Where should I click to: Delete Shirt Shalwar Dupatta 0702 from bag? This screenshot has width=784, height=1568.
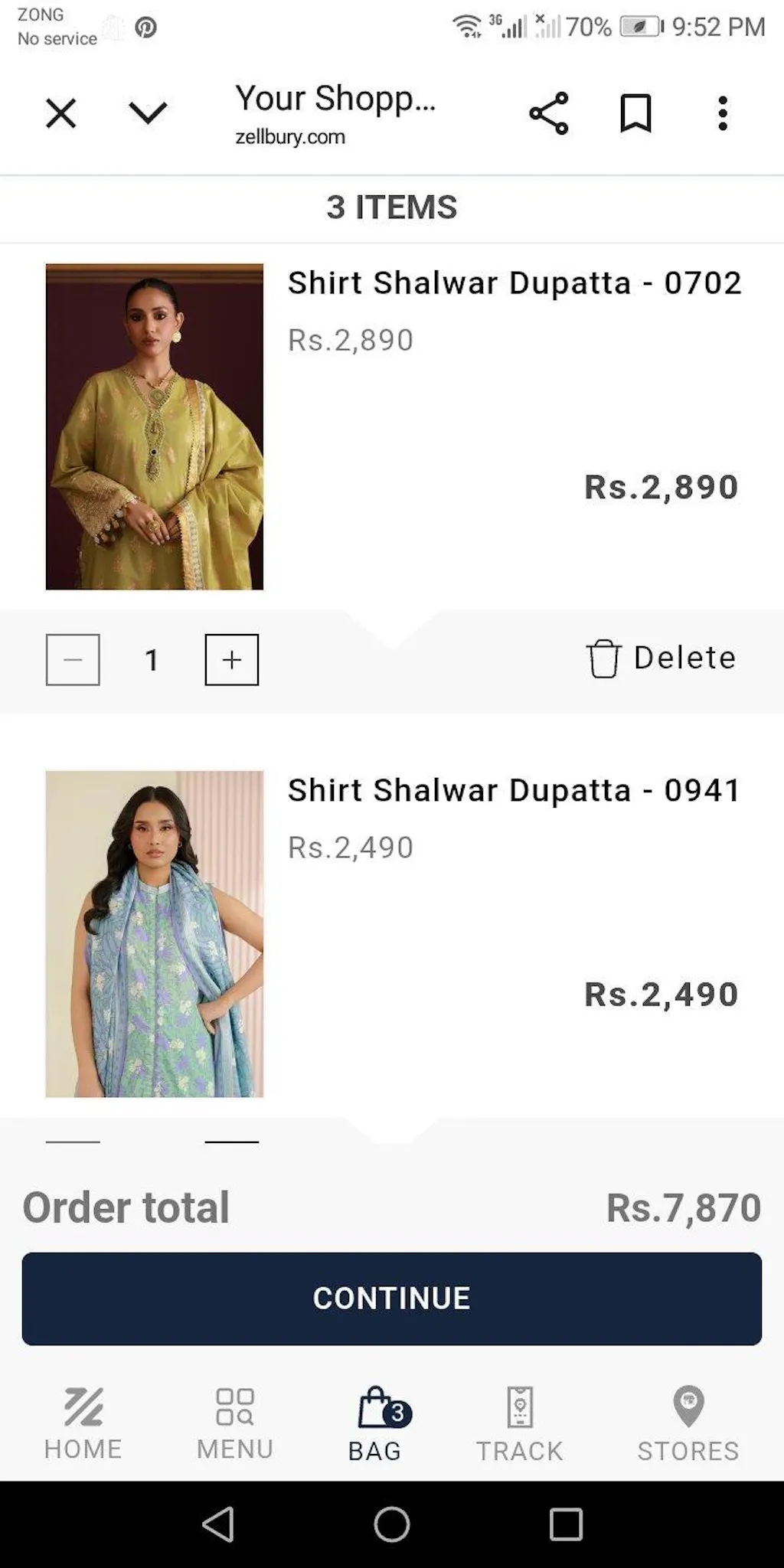(x=661, y=658)
